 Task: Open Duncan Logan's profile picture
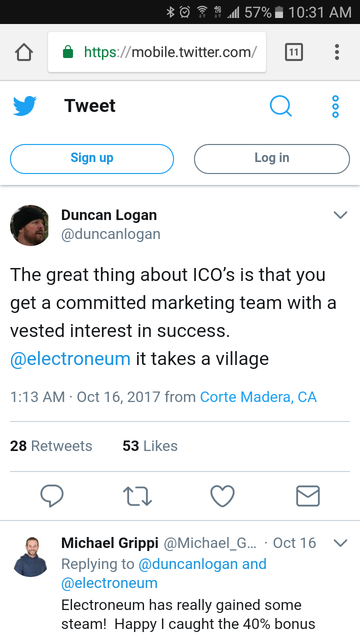(x=29, y=225)
